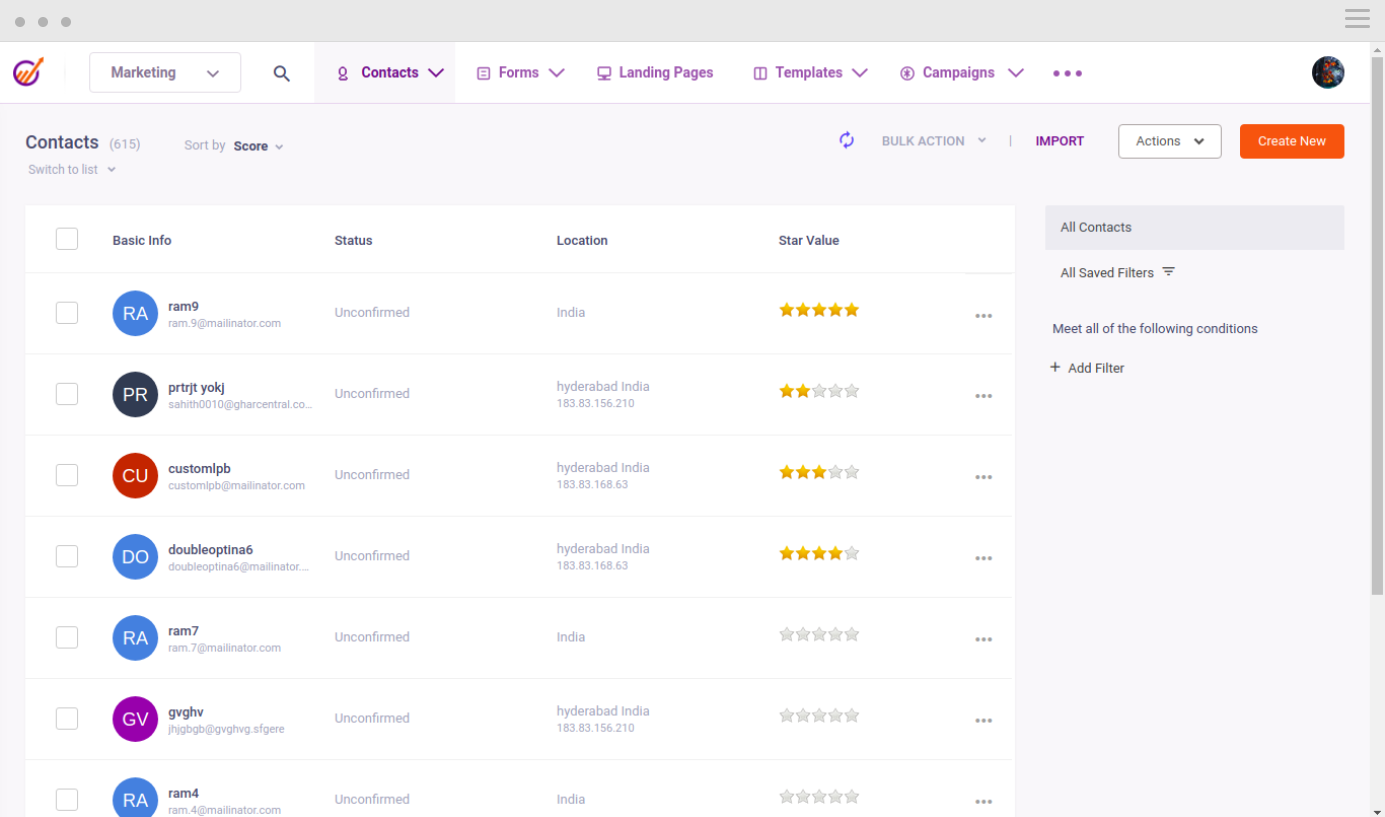Viewport: 1385px width, 817px height.
Task: Click the app logo icon
Action: [28, 72]
